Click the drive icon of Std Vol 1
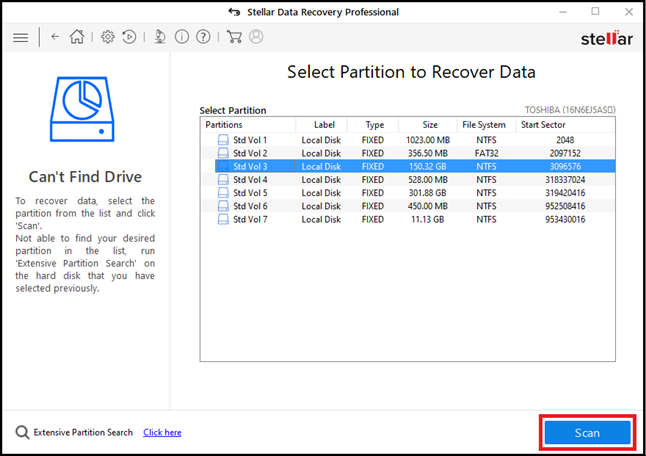646x456 pixels. click(x=223, y=140)
